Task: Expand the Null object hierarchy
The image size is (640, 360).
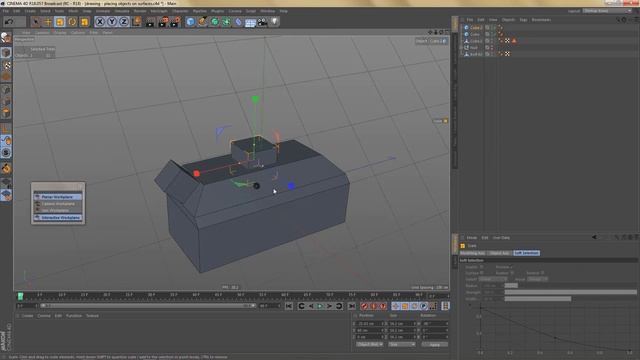Action: [462, 47]
